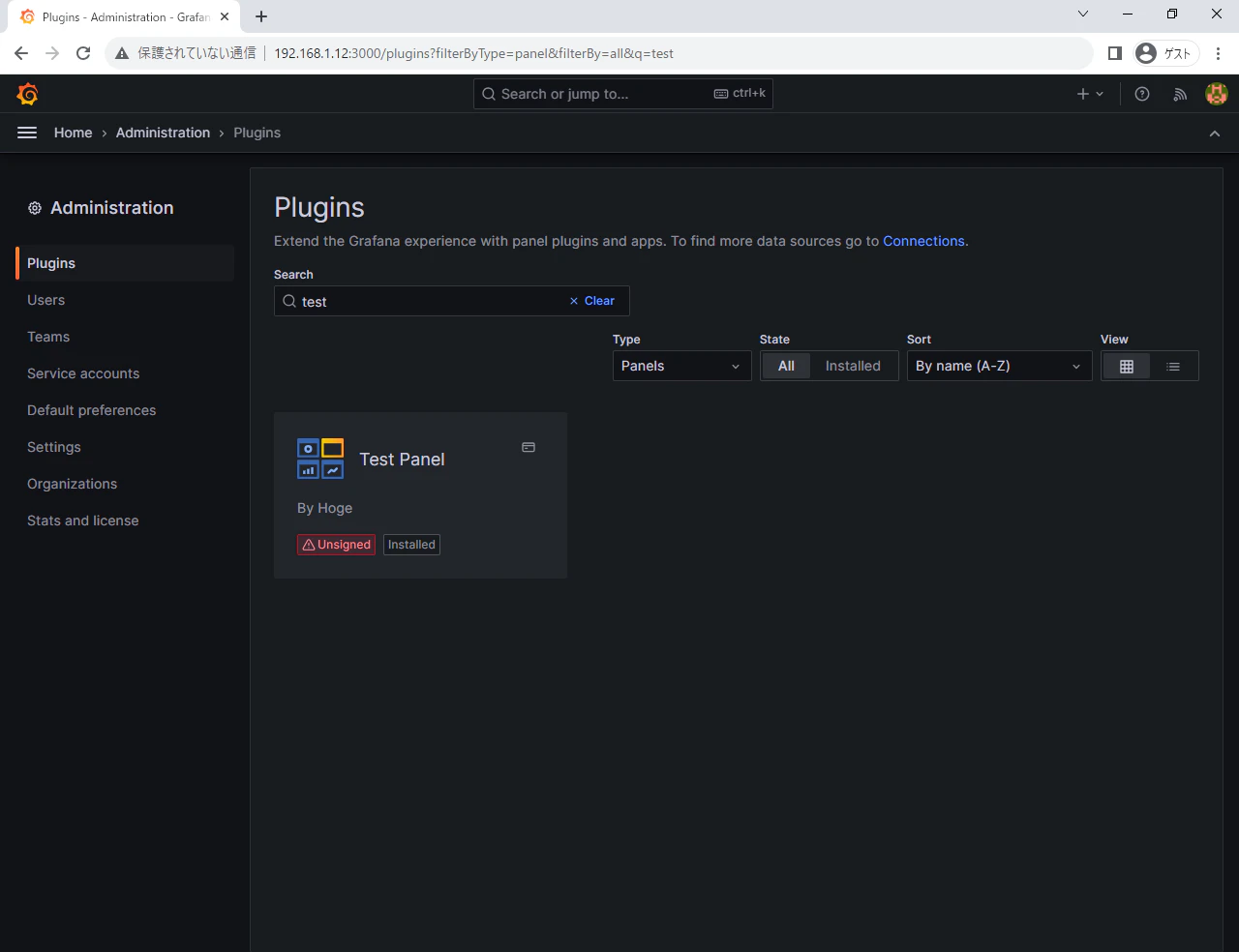The width and height of the screenshot is (1239, 952).
Task: Expand the plus add-new dropdown
Action: 1090,94
